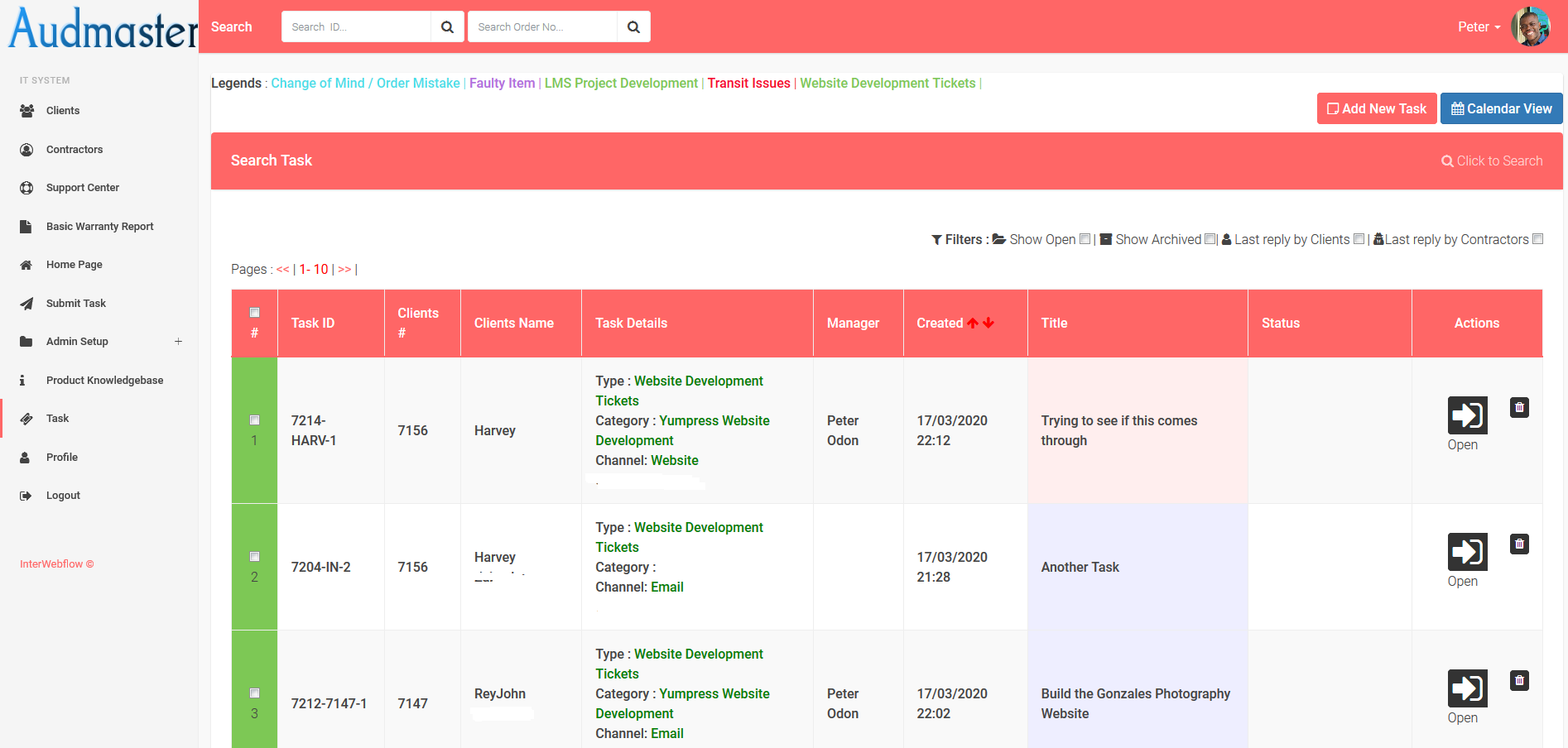Click the search icon beside Search ID field
This screenshot has height=748, width=1568.
click(x=447, y=27)
